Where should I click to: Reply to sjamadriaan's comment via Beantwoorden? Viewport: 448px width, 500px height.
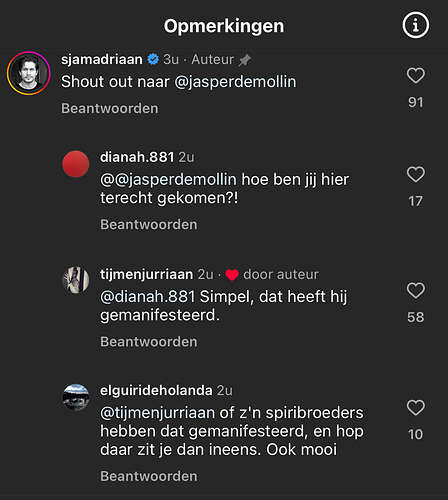(110, 109)
